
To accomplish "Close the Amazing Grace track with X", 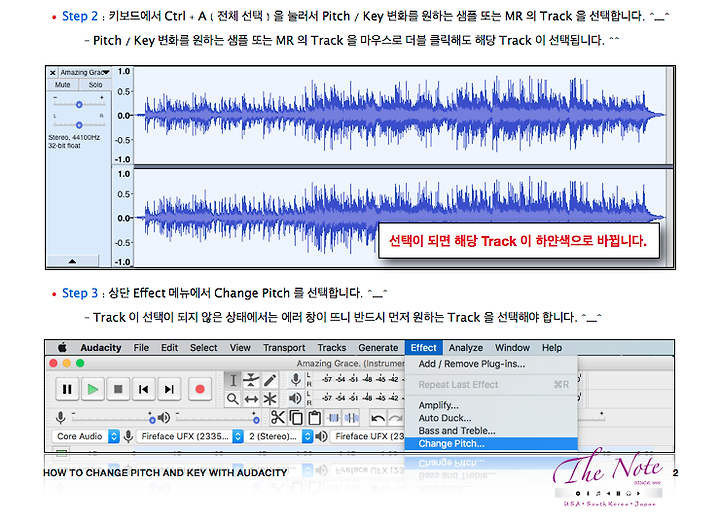I will pos(53,73).
